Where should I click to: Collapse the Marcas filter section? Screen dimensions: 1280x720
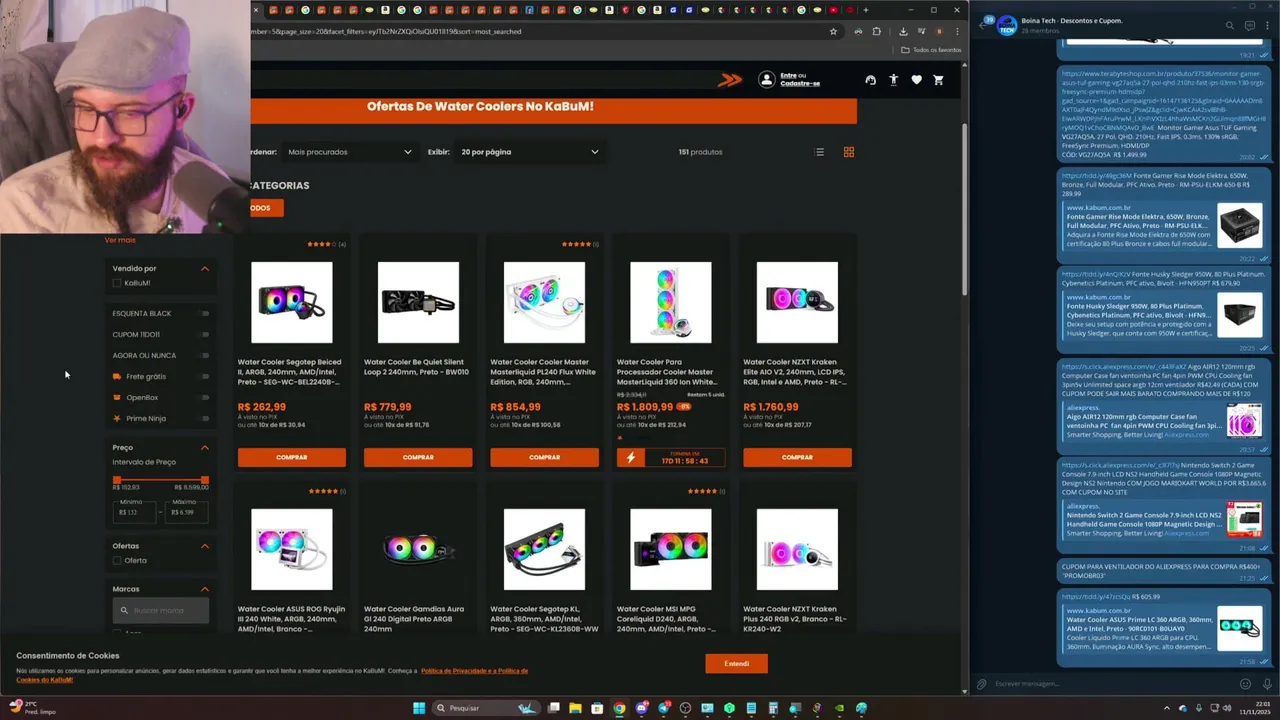click(x=205, y=589)
